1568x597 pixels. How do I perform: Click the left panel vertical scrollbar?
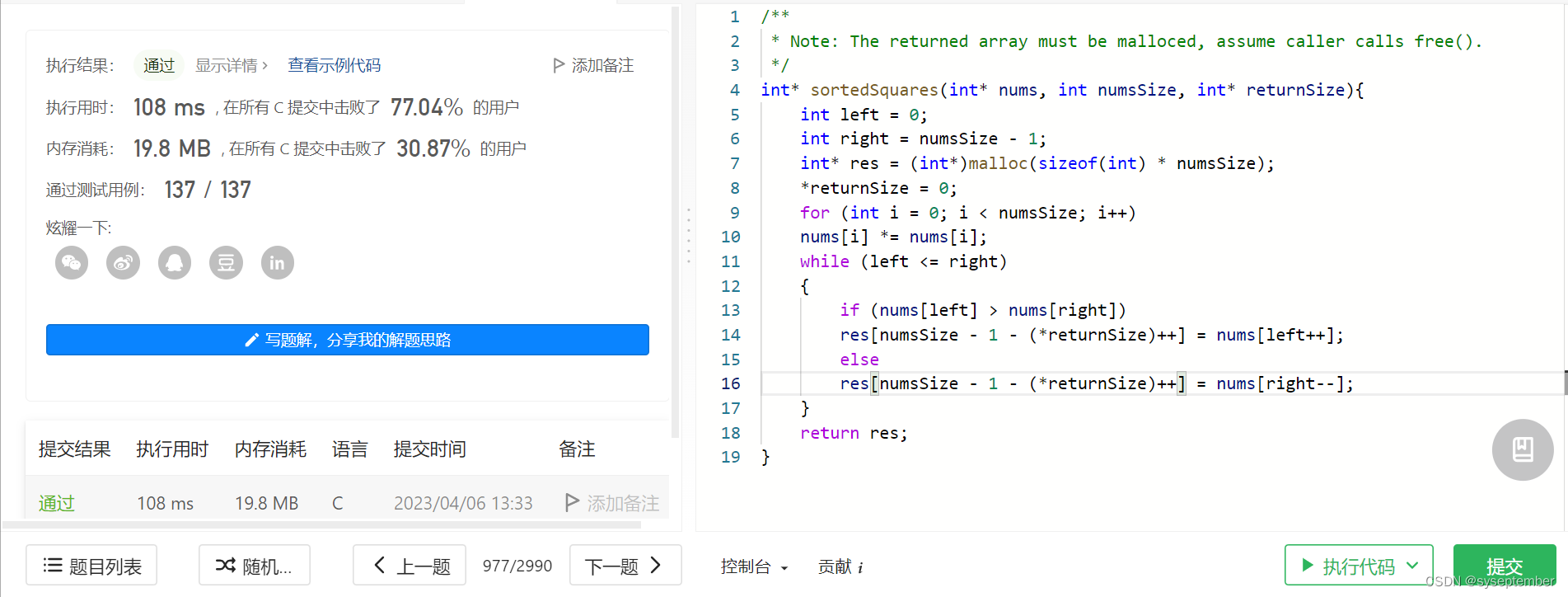click(x=676, y=223)
